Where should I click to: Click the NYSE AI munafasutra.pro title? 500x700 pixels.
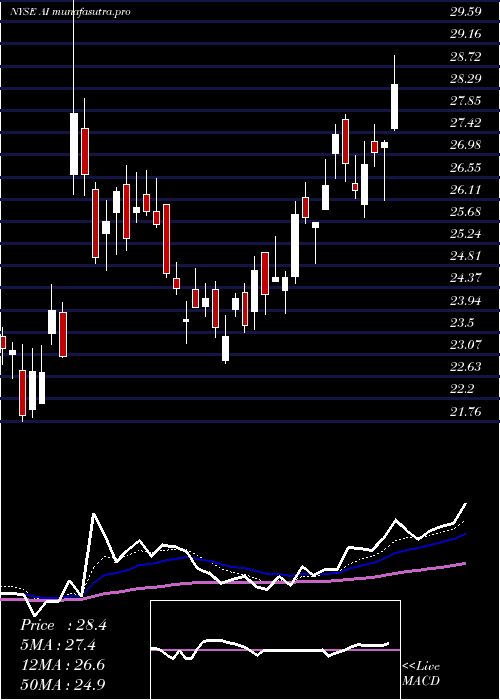tap(71, 12)
